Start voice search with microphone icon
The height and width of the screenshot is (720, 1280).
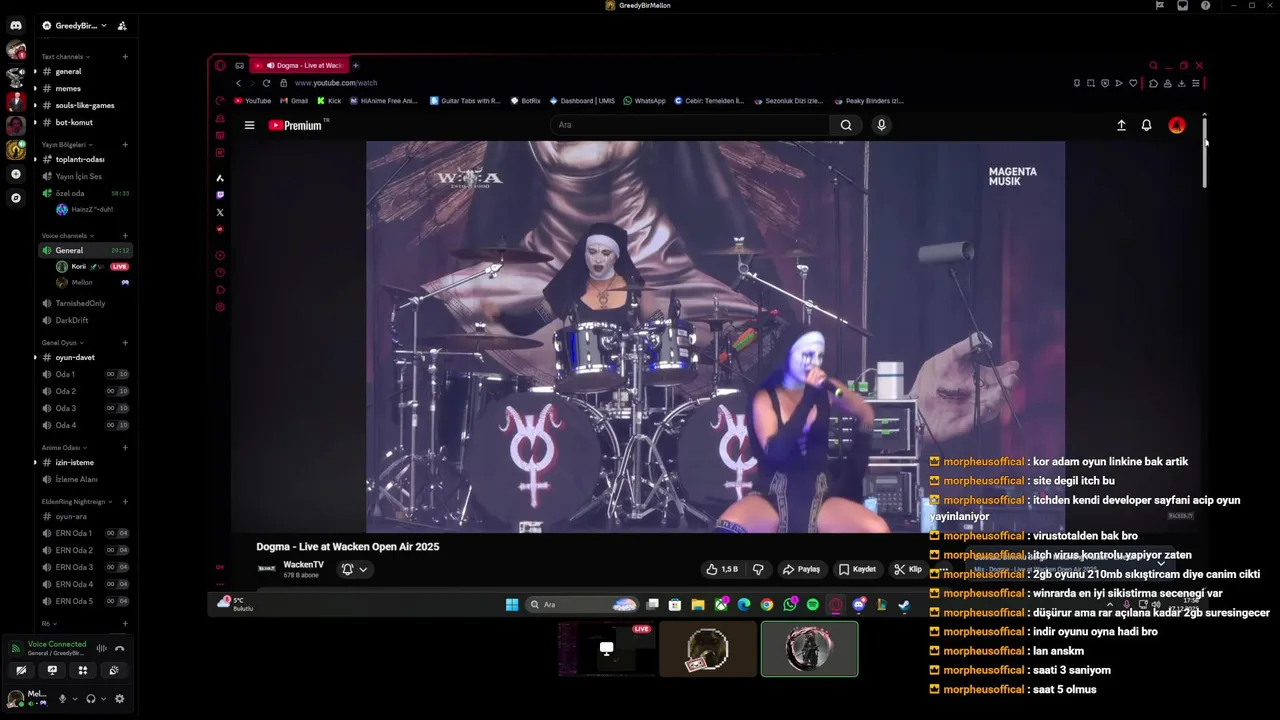(881, 125)
